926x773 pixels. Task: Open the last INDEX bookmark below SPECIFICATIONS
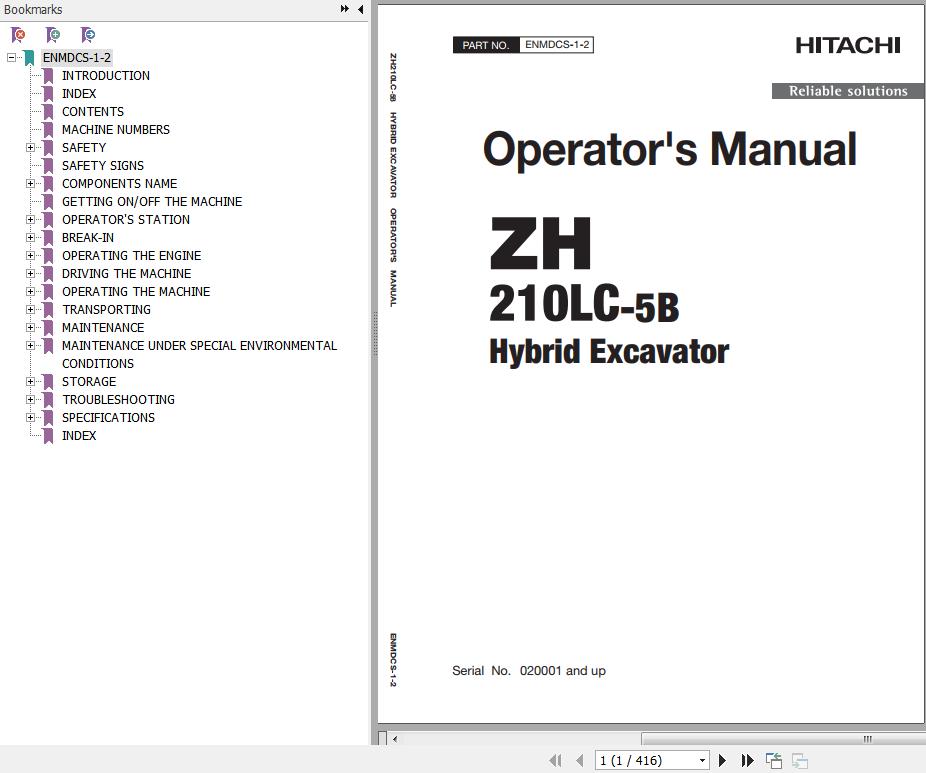79,436
